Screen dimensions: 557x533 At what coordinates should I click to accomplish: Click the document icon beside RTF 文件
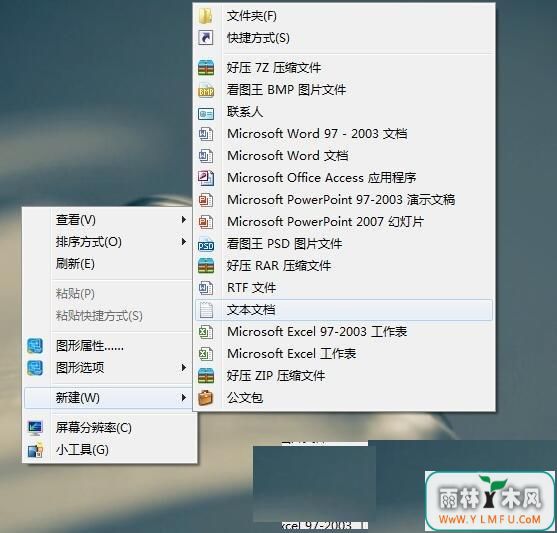click(x=206, y=288)
